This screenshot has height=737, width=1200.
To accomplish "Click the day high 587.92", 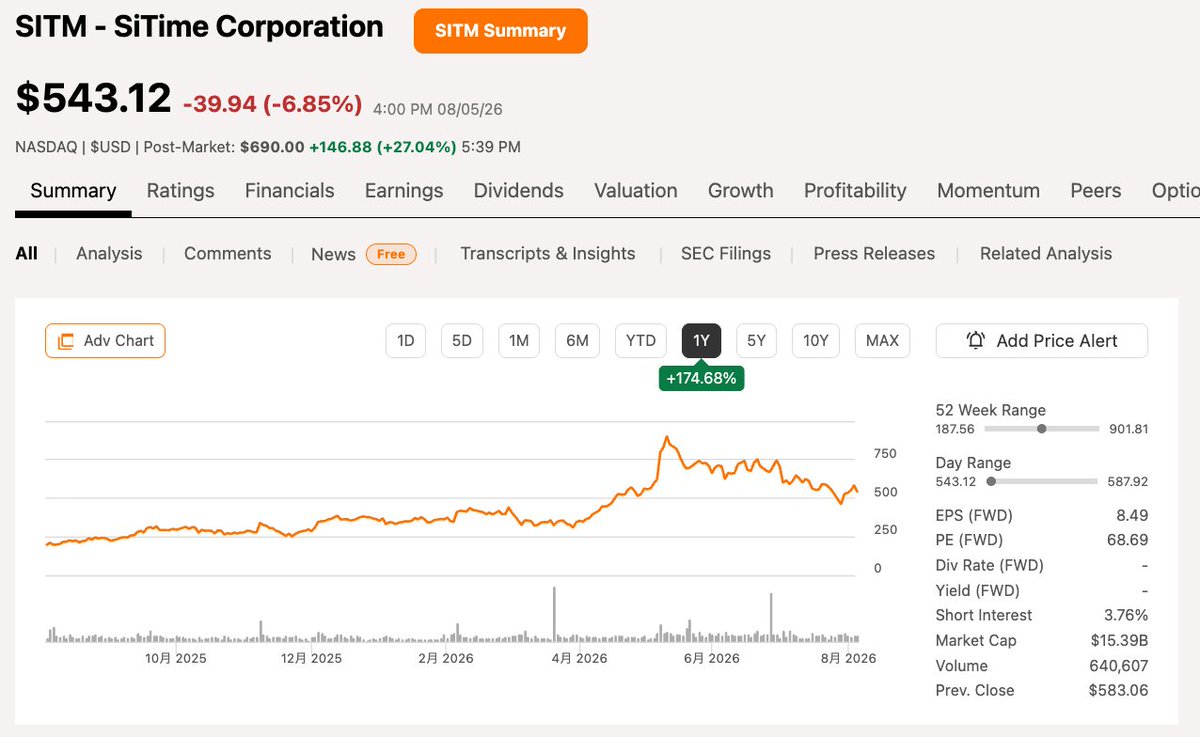I will pos(1128,482).
